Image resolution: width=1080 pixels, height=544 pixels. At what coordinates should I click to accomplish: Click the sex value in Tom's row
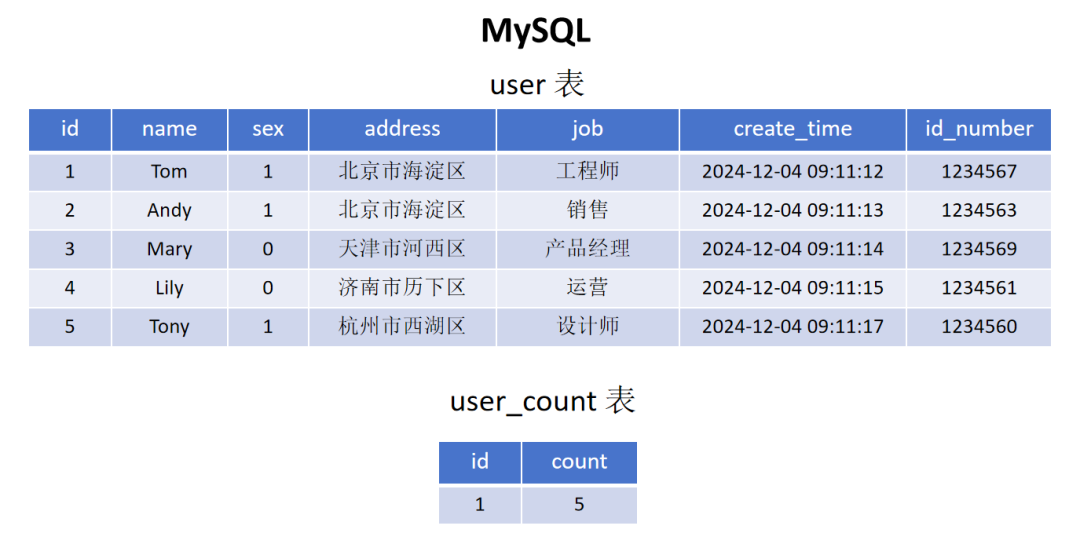[268, 171]
